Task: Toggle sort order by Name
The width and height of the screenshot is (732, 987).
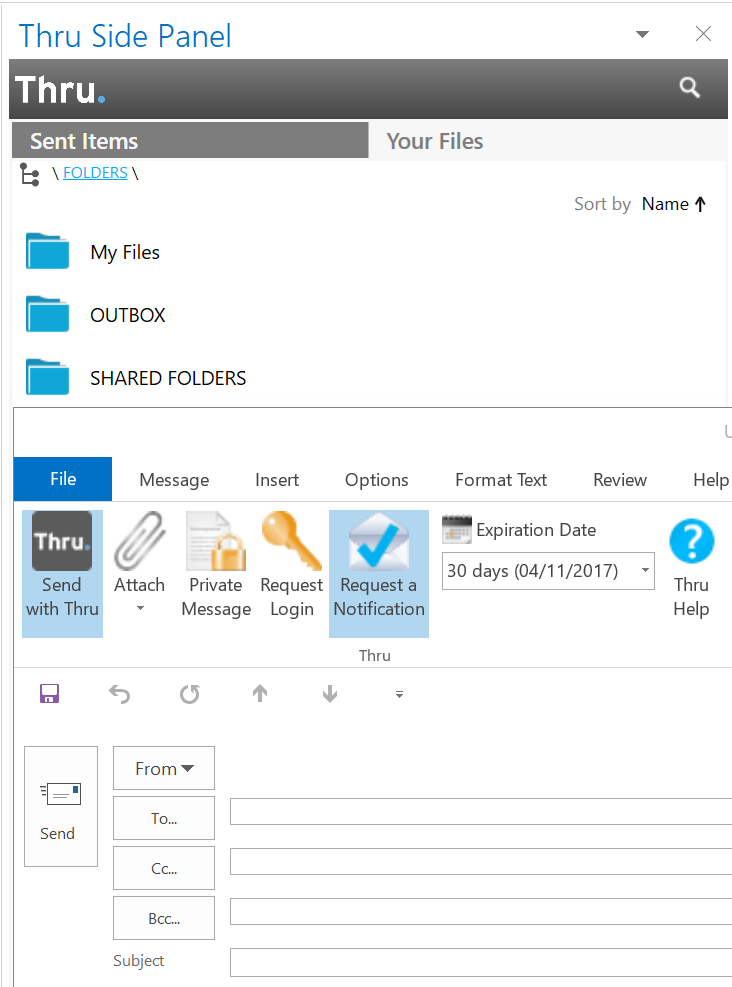Action: tap(674, 204)
